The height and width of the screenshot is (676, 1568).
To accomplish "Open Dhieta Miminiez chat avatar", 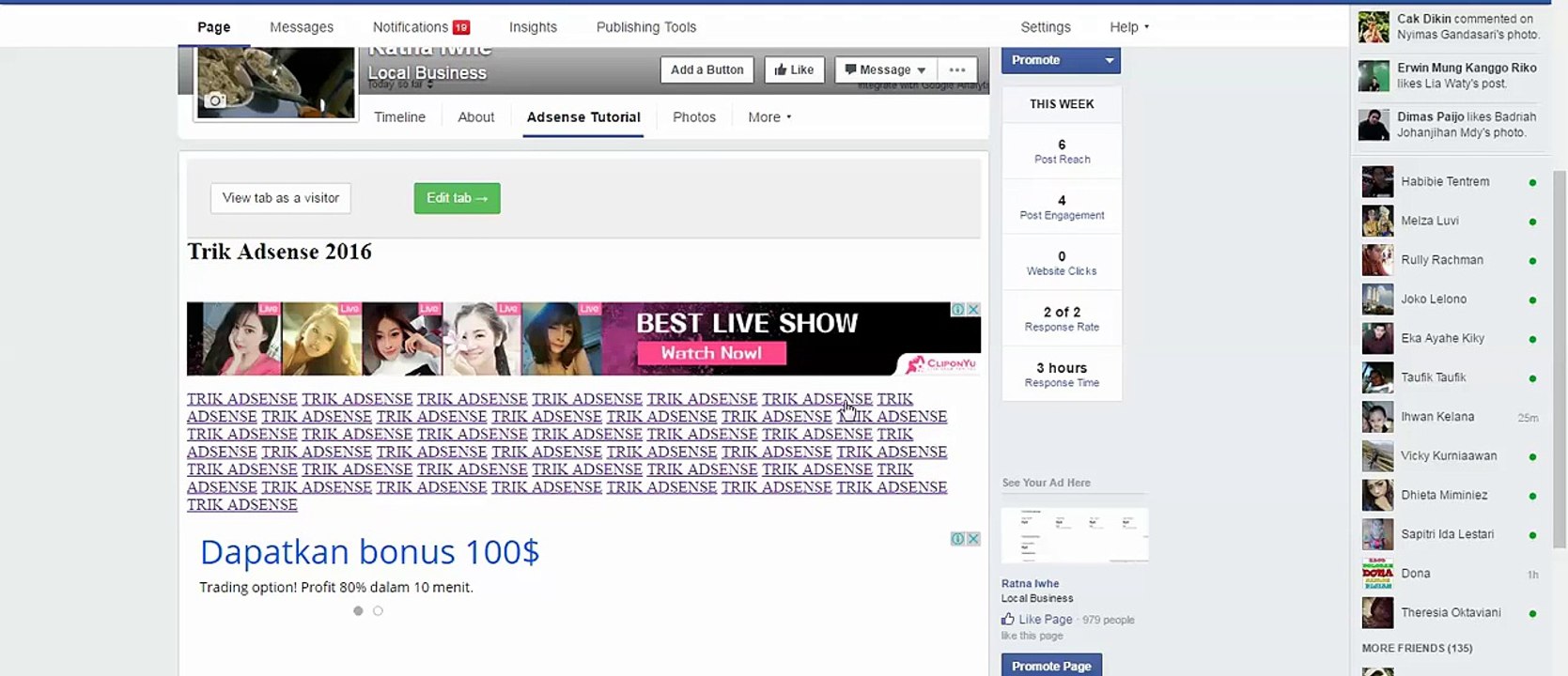I will [x=1377, y=496].
